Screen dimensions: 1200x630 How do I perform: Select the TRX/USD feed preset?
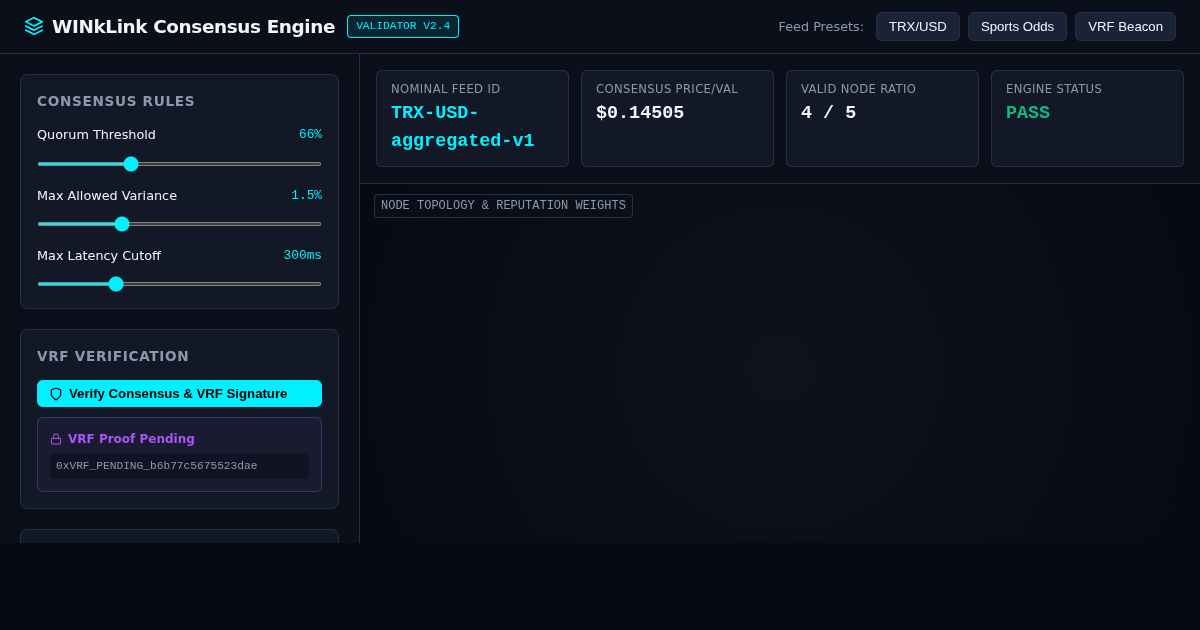point(918,27)
